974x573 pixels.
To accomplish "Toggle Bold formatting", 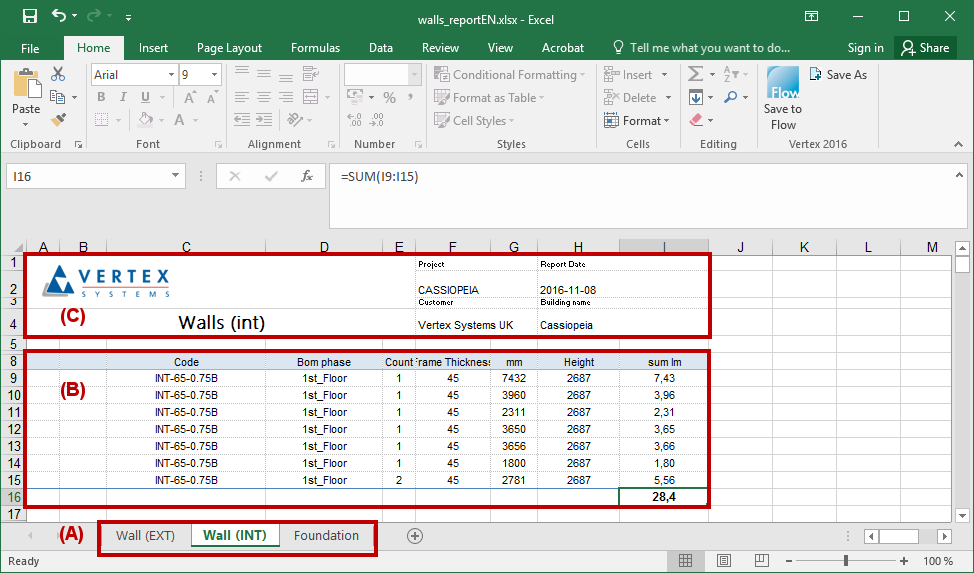I will pyautogui.click(x=101, y=97).
